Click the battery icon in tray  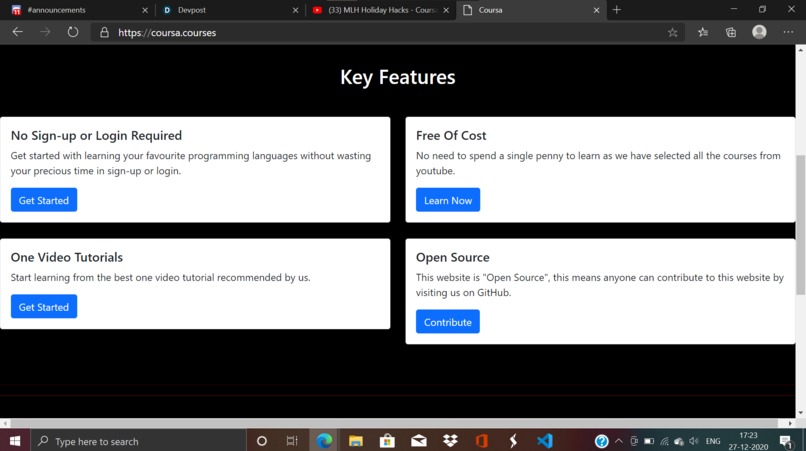(649, 441)
